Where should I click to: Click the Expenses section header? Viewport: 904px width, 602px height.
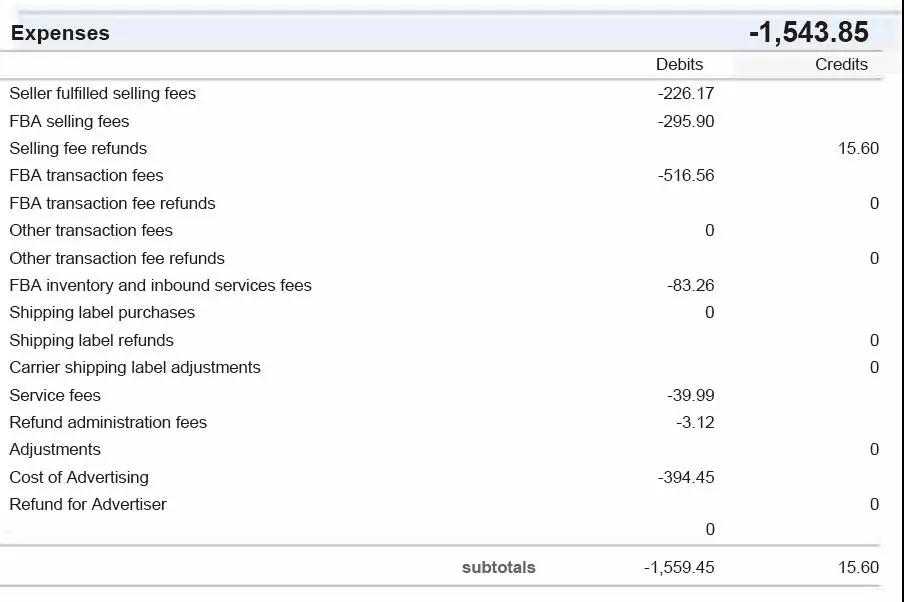tap(60, 33)
